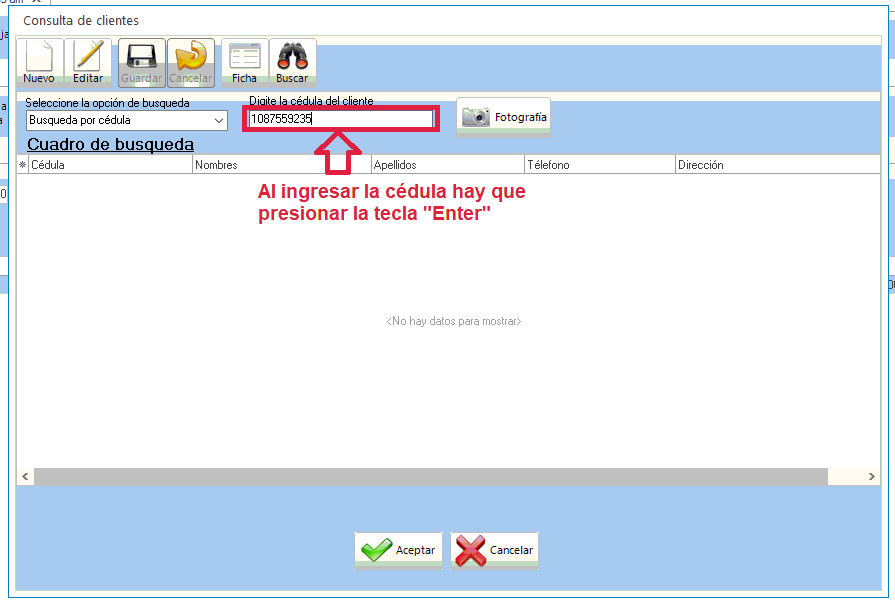Click the green check icon on Aceptar
Screen dimensions: 895x602
coord(375,550)
